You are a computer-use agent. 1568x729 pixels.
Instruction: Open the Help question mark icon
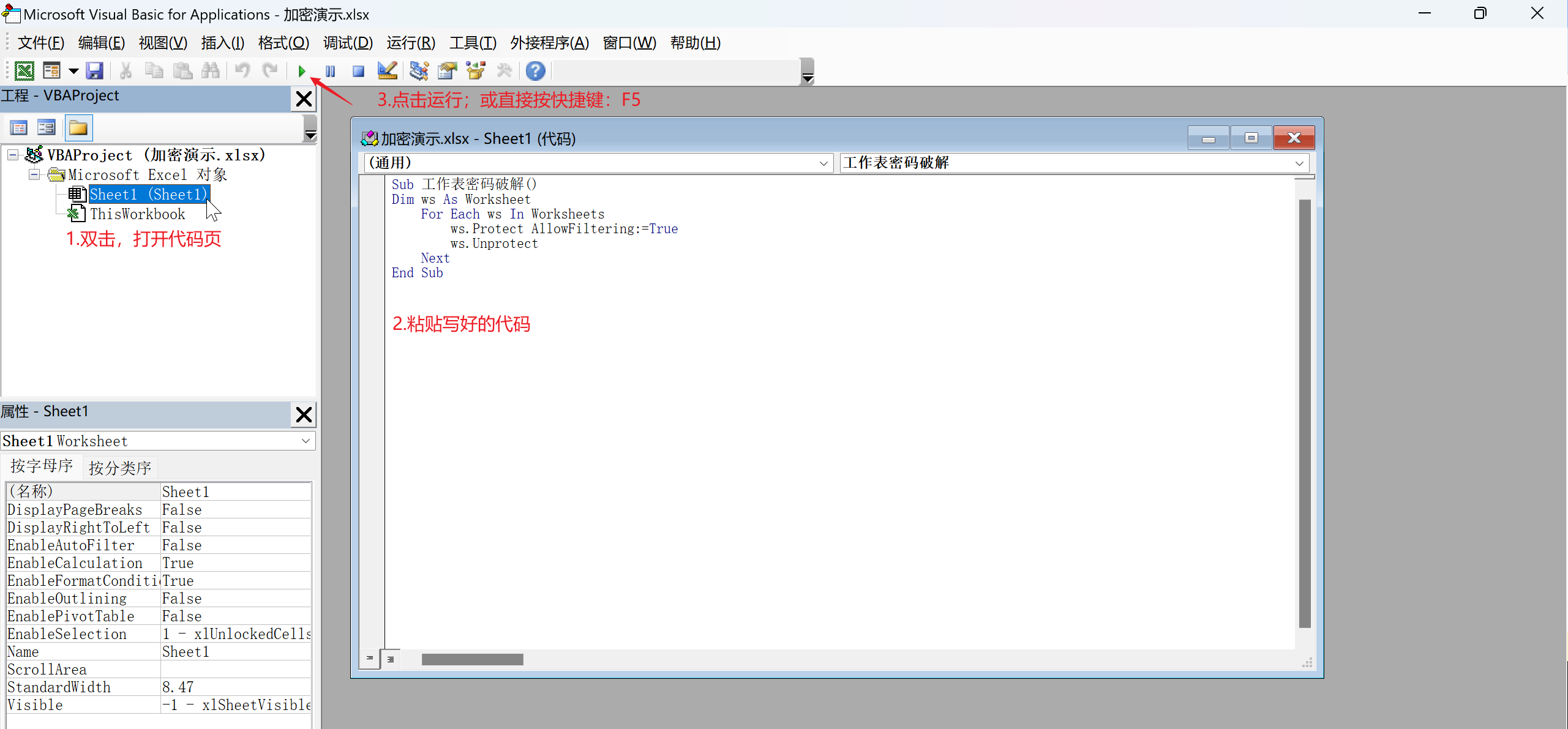pyautogui.click(x=535, y=72)
